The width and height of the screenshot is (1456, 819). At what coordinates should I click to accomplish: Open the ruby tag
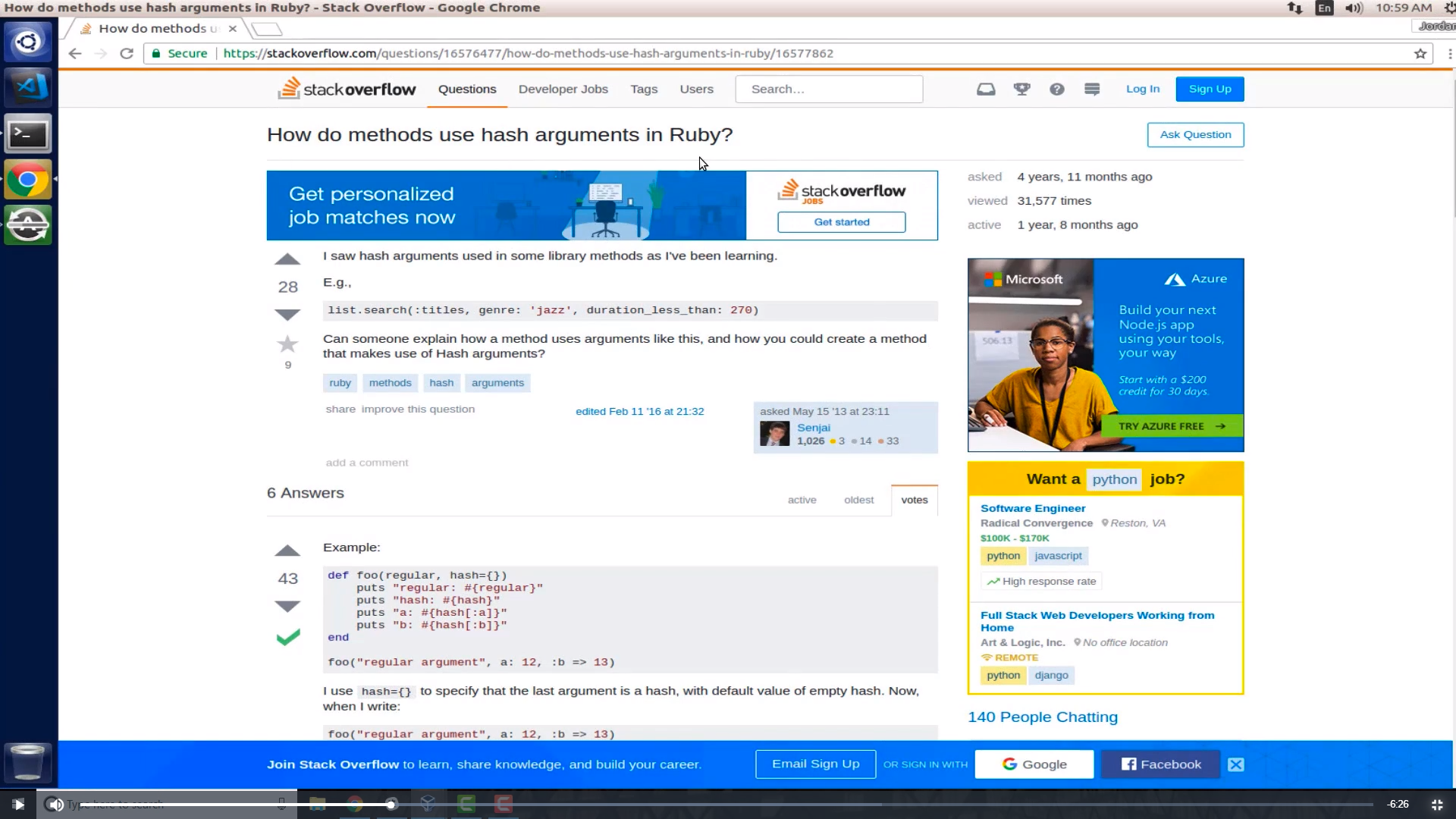(x=340, y=383)
